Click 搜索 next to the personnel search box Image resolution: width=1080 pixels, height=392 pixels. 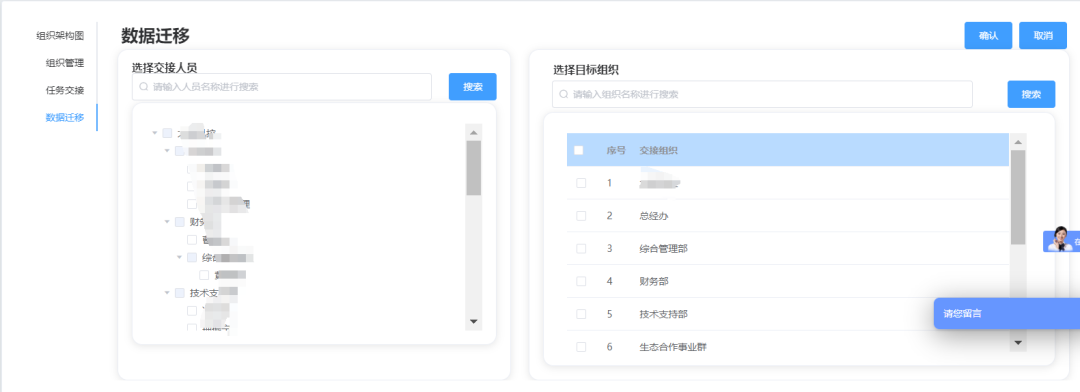[472, 87]
